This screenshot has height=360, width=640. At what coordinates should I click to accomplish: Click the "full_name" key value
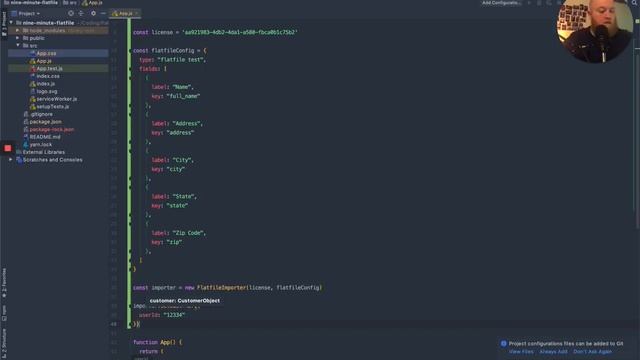pyautogui.click(x=183, y=96)
